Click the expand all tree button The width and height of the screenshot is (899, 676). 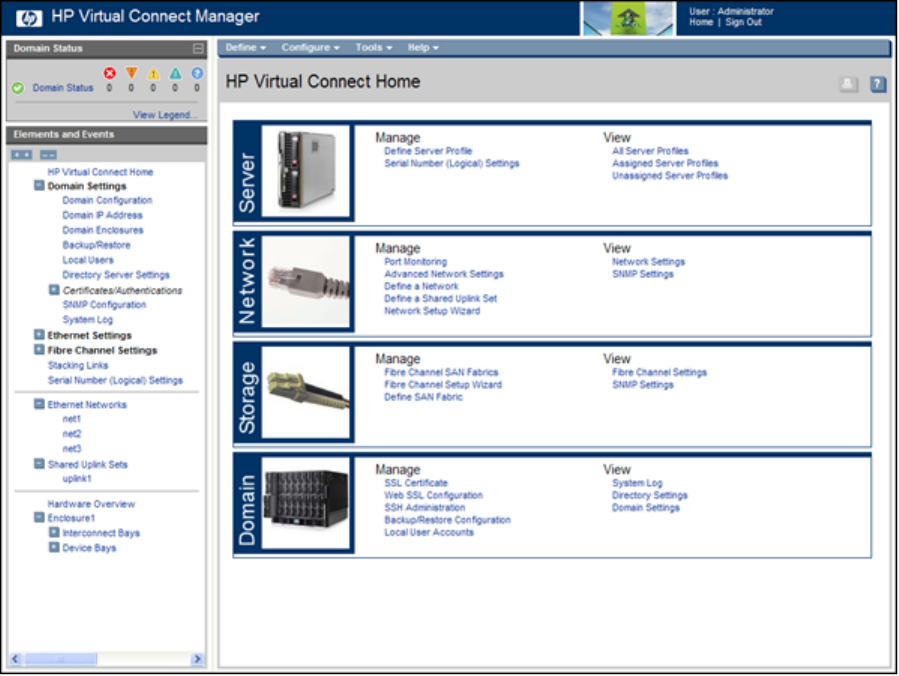(x=22, y=154)
